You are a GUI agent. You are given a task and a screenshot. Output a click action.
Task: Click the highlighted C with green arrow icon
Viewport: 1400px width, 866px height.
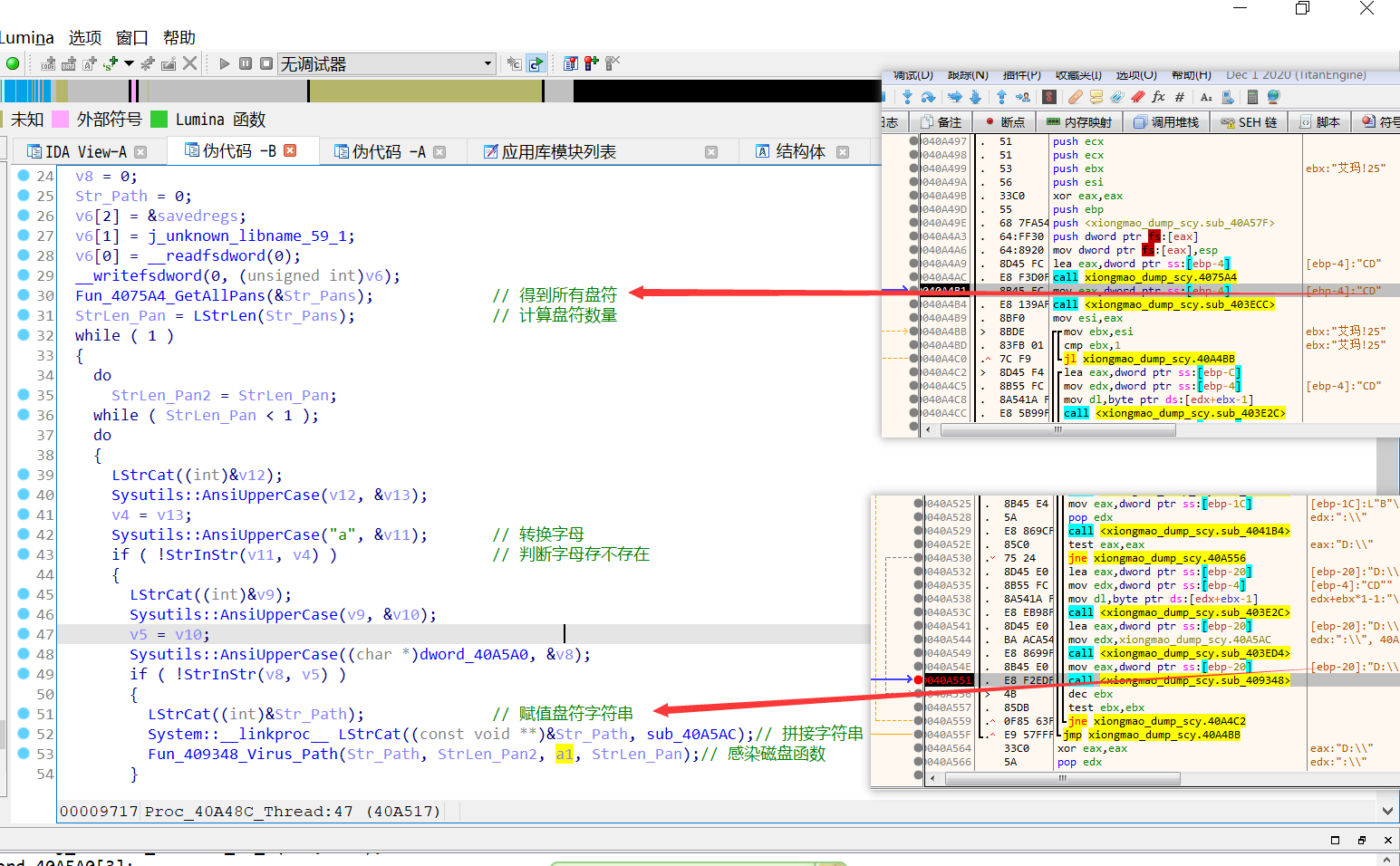point(536,63)
